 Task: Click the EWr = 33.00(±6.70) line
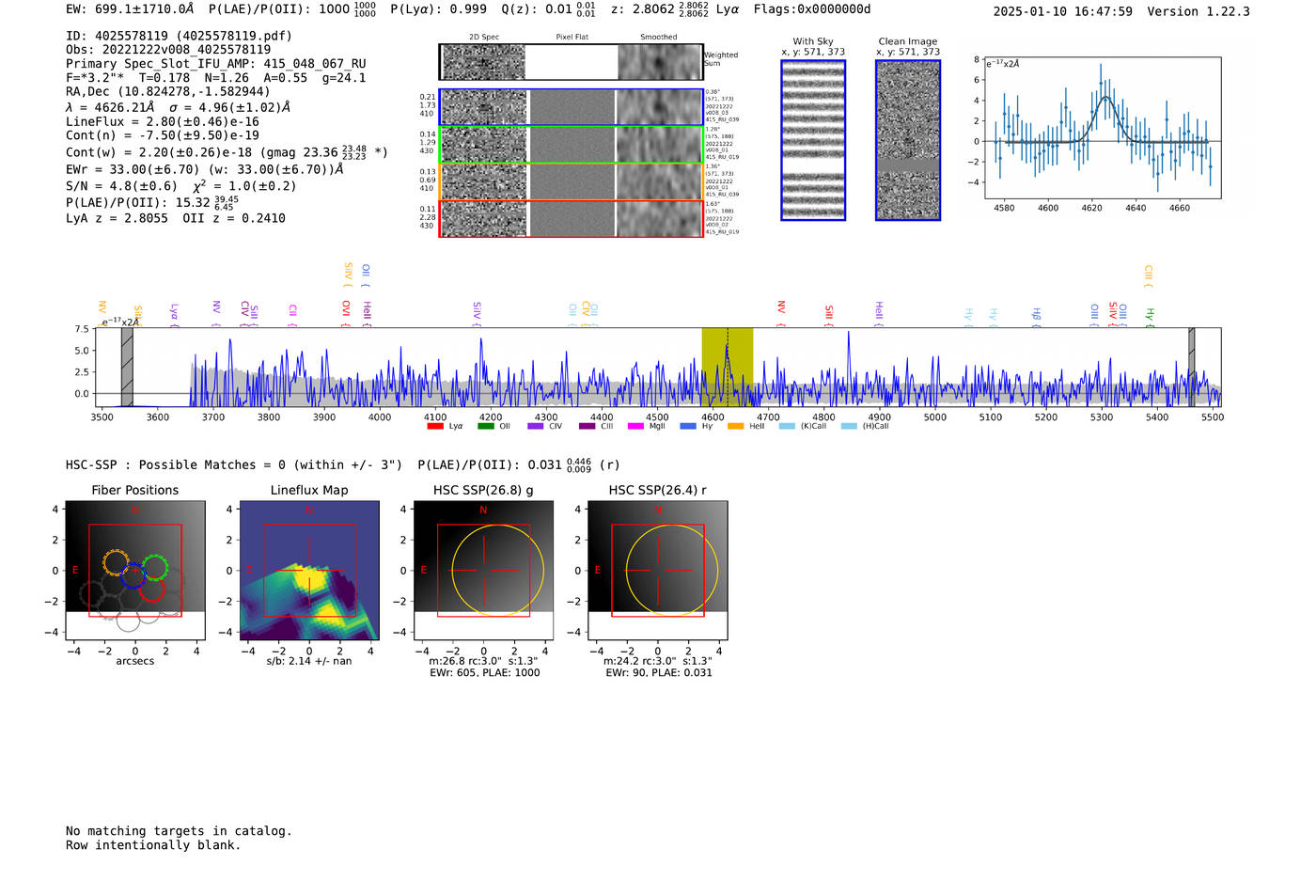pyautogui.click(x=205, y=170)
